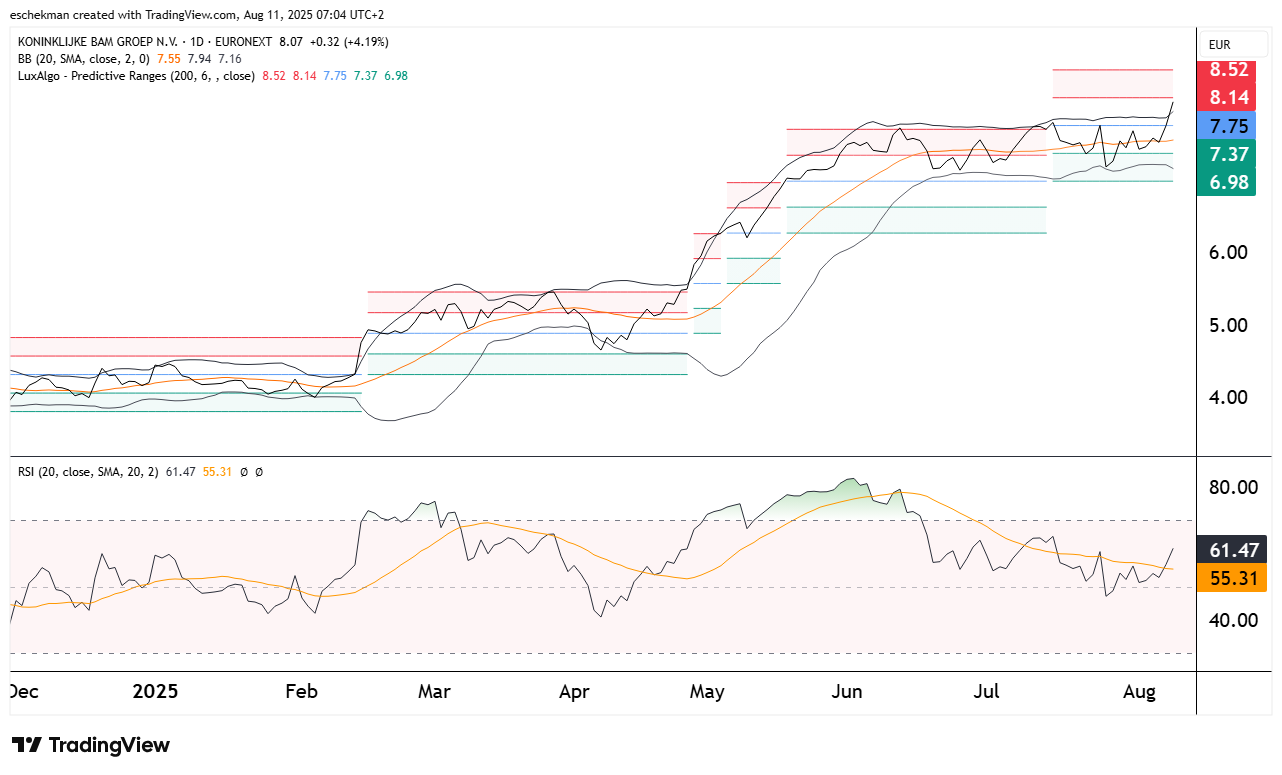Select the Aug marker on time axis

pyautogui.click(x=1139, y=692)
